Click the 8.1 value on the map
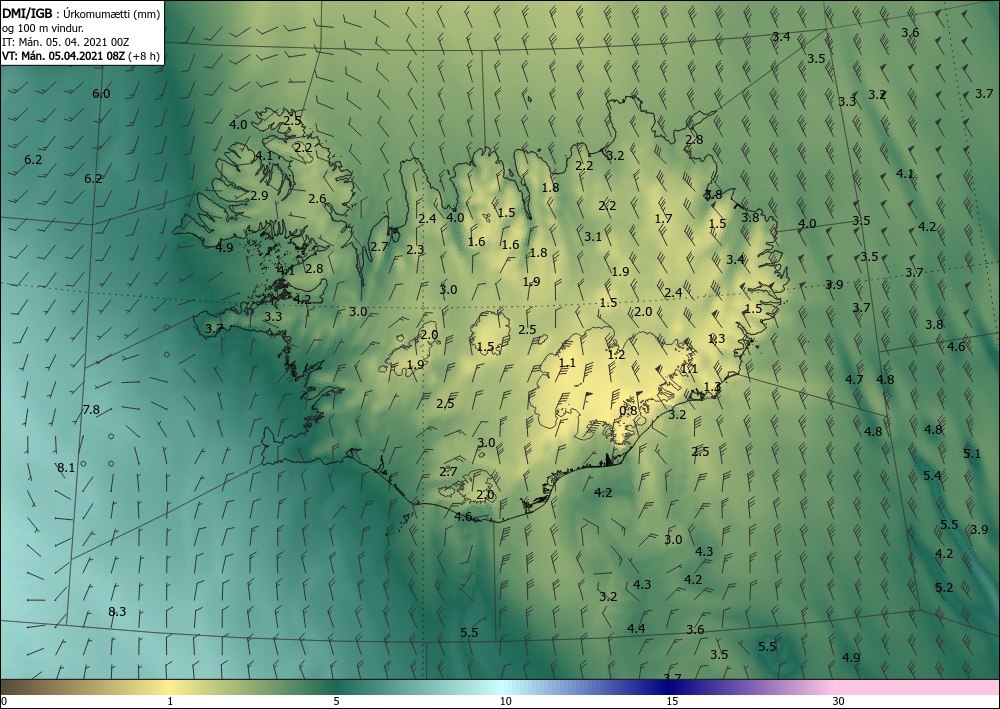1000x709 pixels. click(x=66, y=467)
